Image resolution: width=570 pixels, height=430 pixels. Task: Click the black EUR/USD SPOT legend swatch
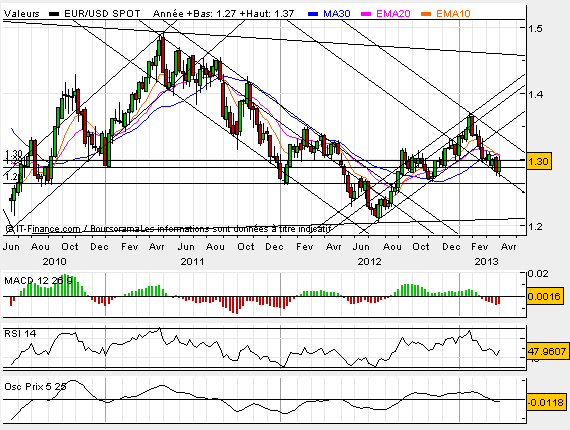[54, 14]
